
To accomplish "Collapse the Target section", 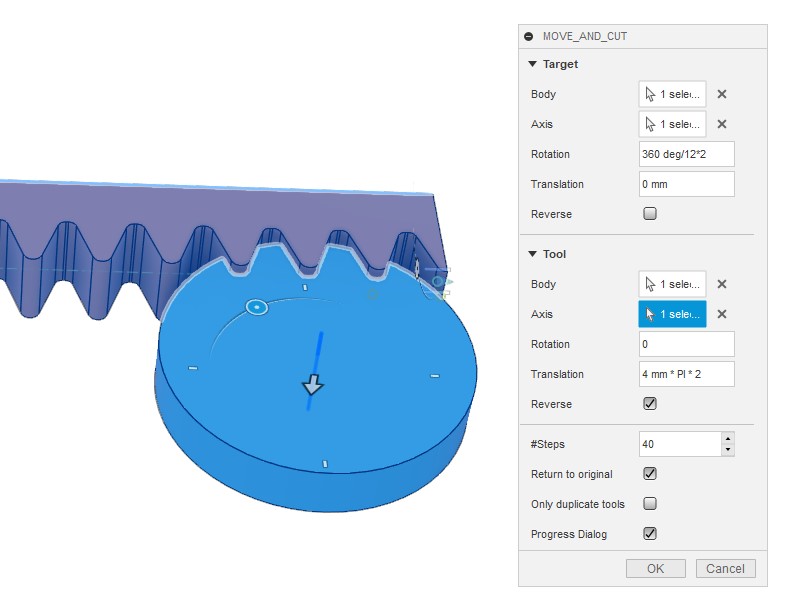I will tap(533, 64).
